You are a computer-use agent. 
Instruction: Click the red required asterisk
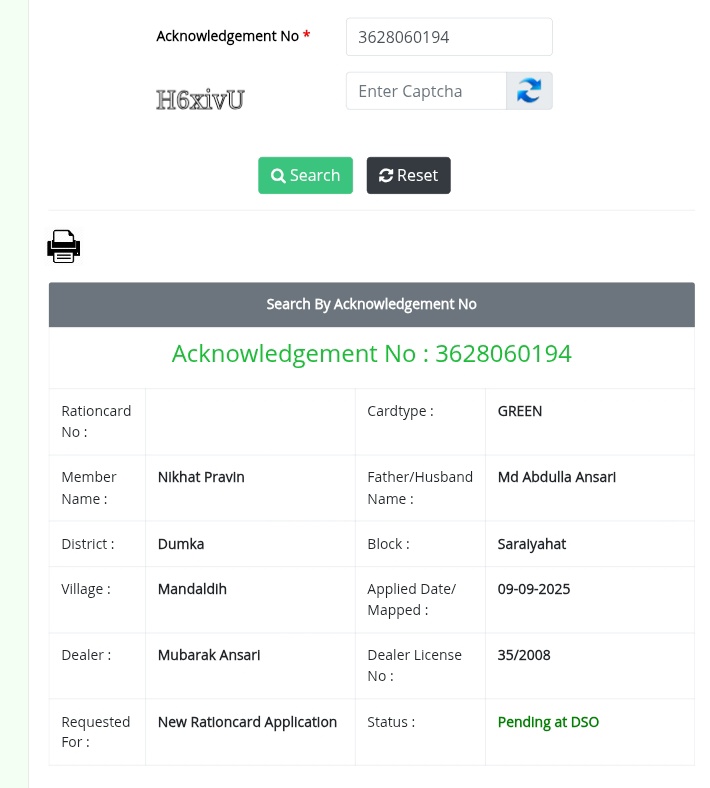[307, 34]
